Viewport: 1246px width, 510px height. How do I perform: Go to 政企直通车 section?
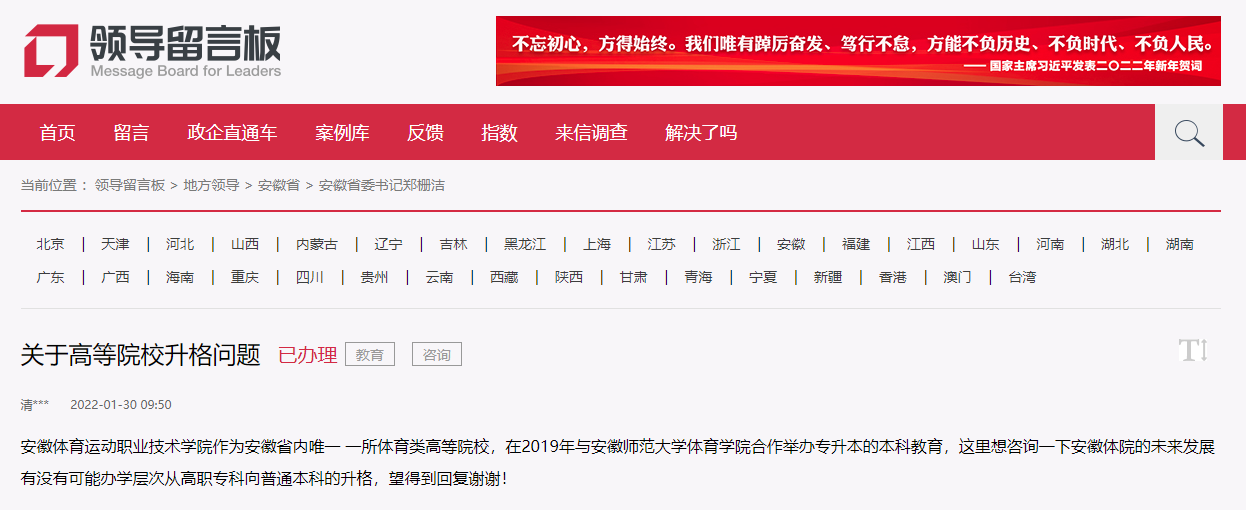232,133
